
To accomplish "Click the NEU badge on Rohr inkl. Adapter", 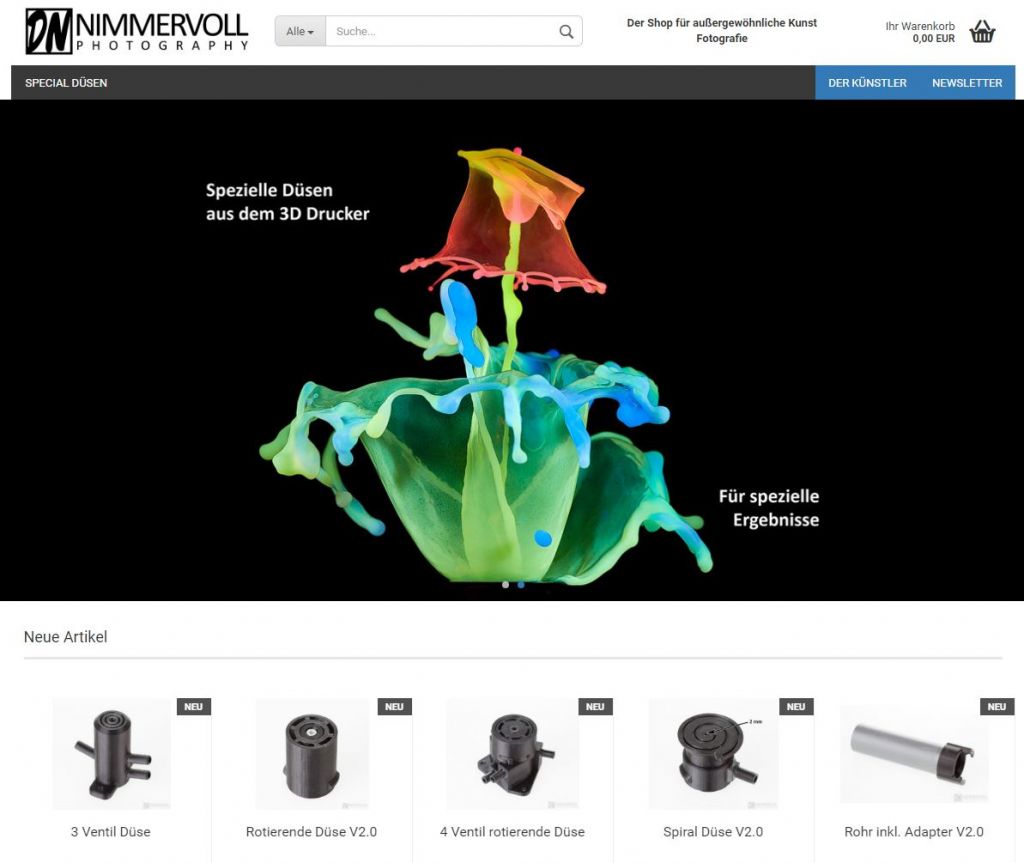I will [x=996, y=707].
